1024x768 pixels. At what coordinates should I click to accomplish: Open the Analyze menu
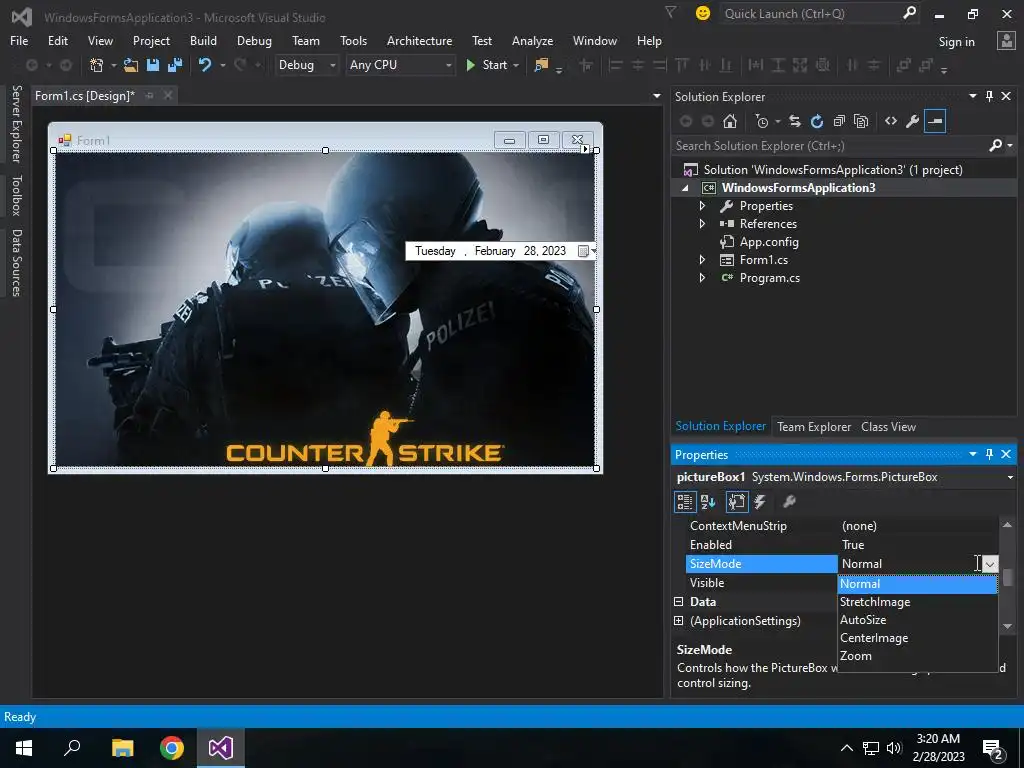tap(532, 40)
